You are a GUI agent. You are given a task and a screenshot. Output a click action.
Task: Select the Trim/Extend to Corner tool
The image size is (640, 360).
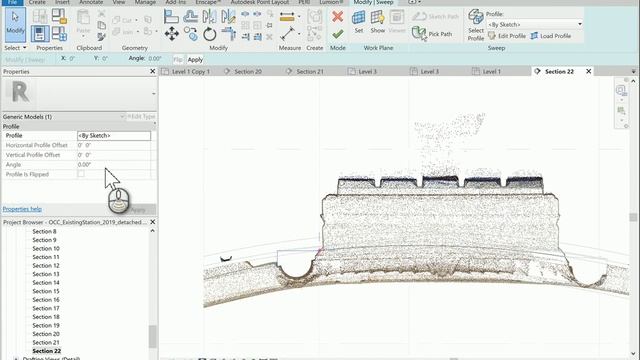(229, 33)
